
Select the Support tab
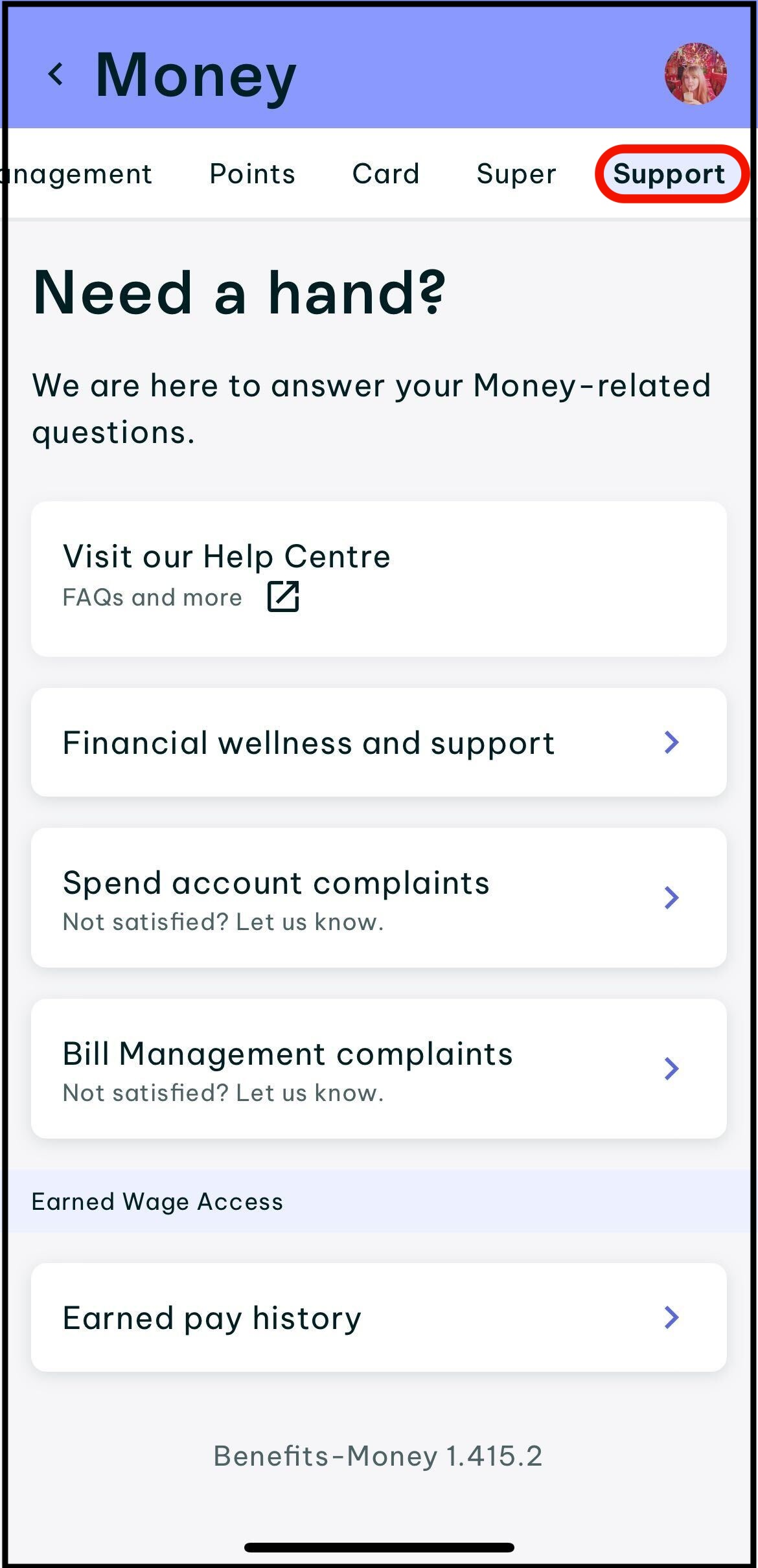[669, 174]
